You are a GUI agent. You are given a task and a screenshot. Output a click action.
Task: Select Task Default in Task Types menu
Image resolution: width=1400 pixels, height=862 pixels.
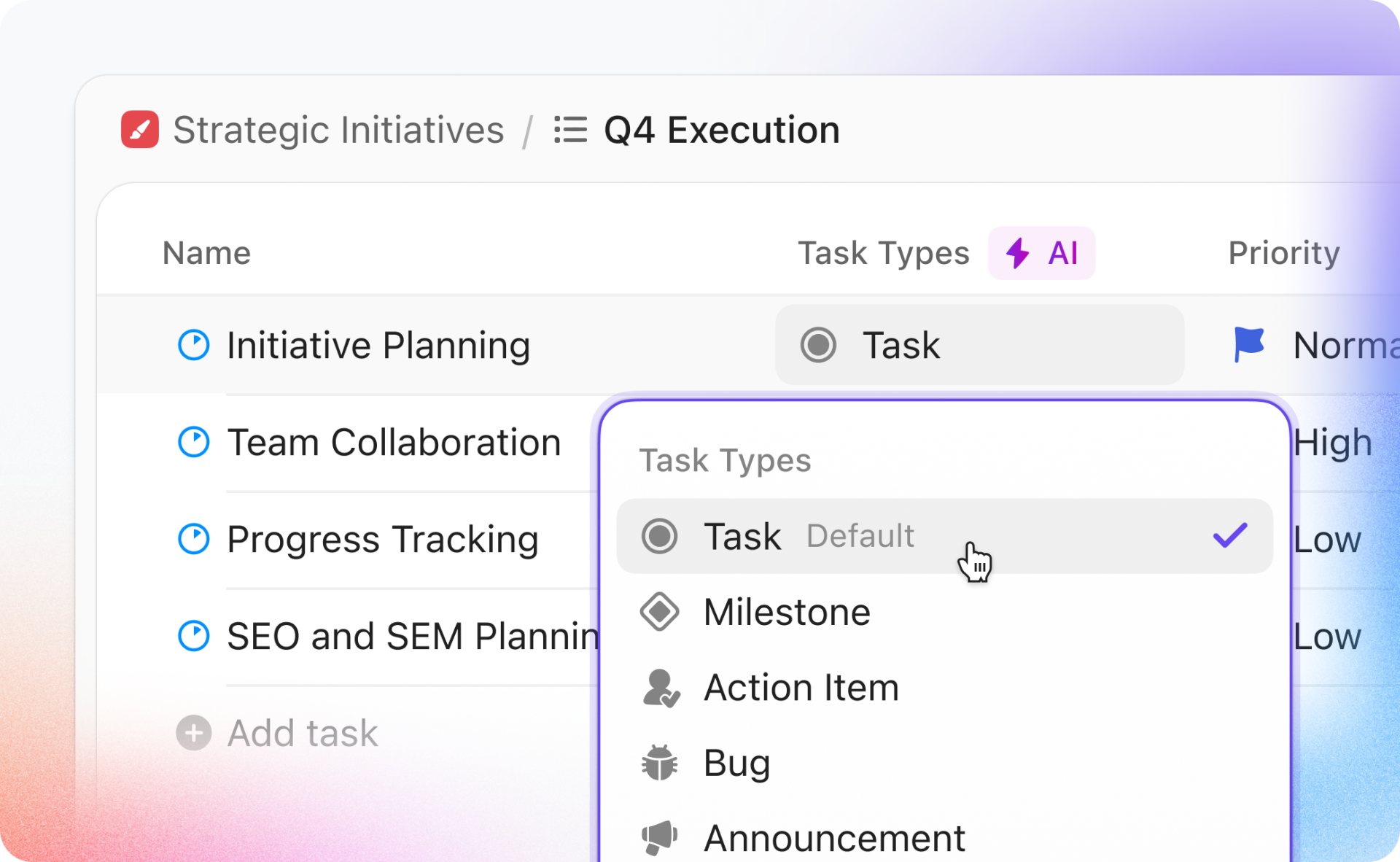pos(802,536)
